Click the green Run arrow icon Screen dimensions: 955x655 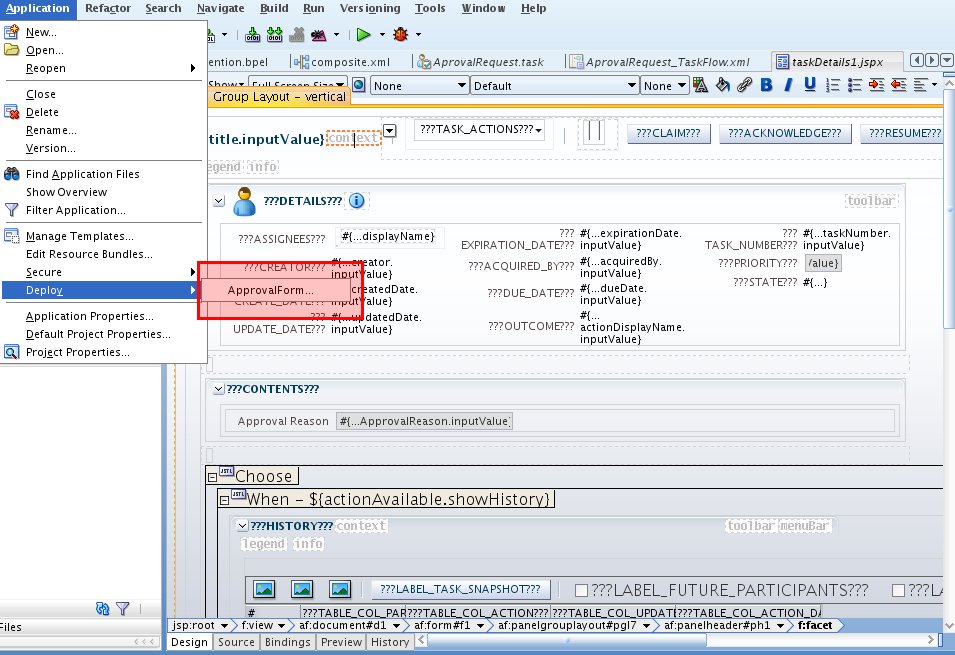tap(364, 35)
